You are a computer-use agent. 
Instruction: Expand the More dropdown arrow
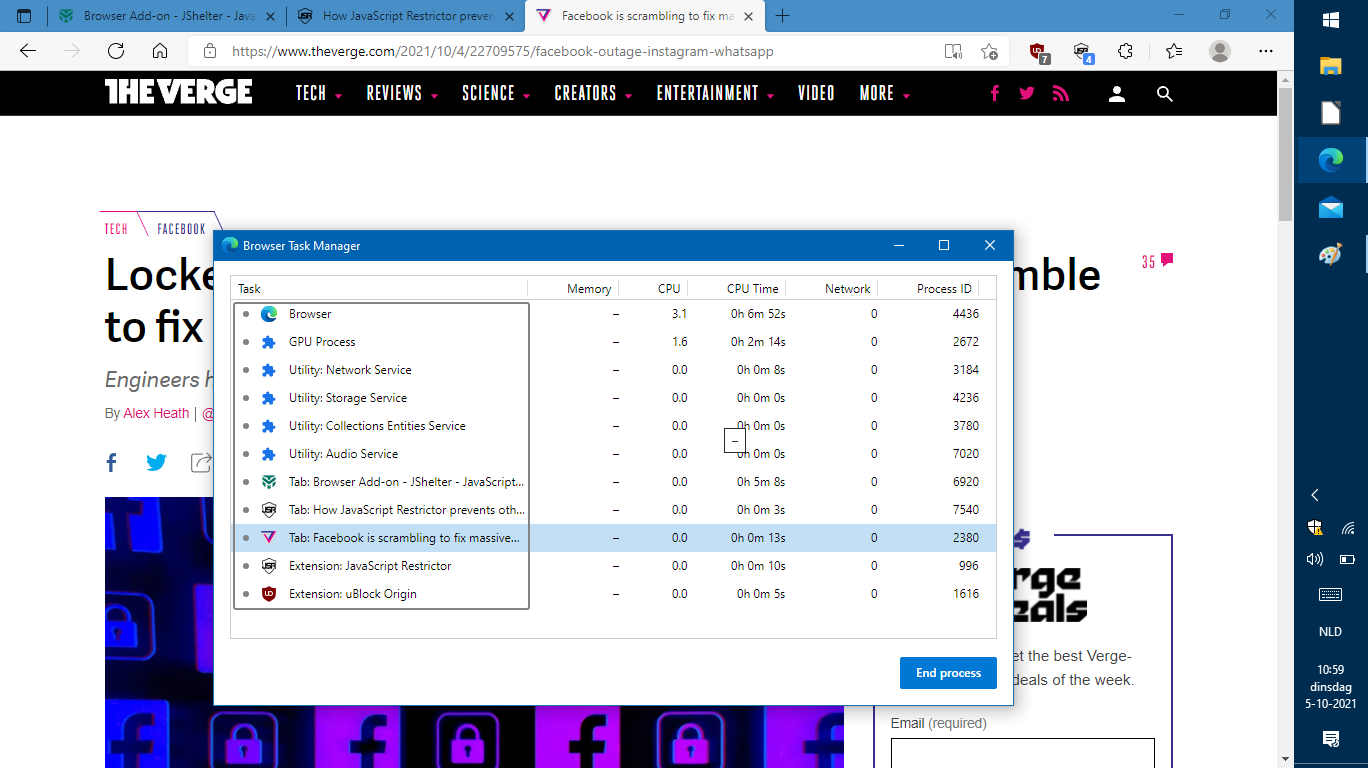click(x=906, y=96)
